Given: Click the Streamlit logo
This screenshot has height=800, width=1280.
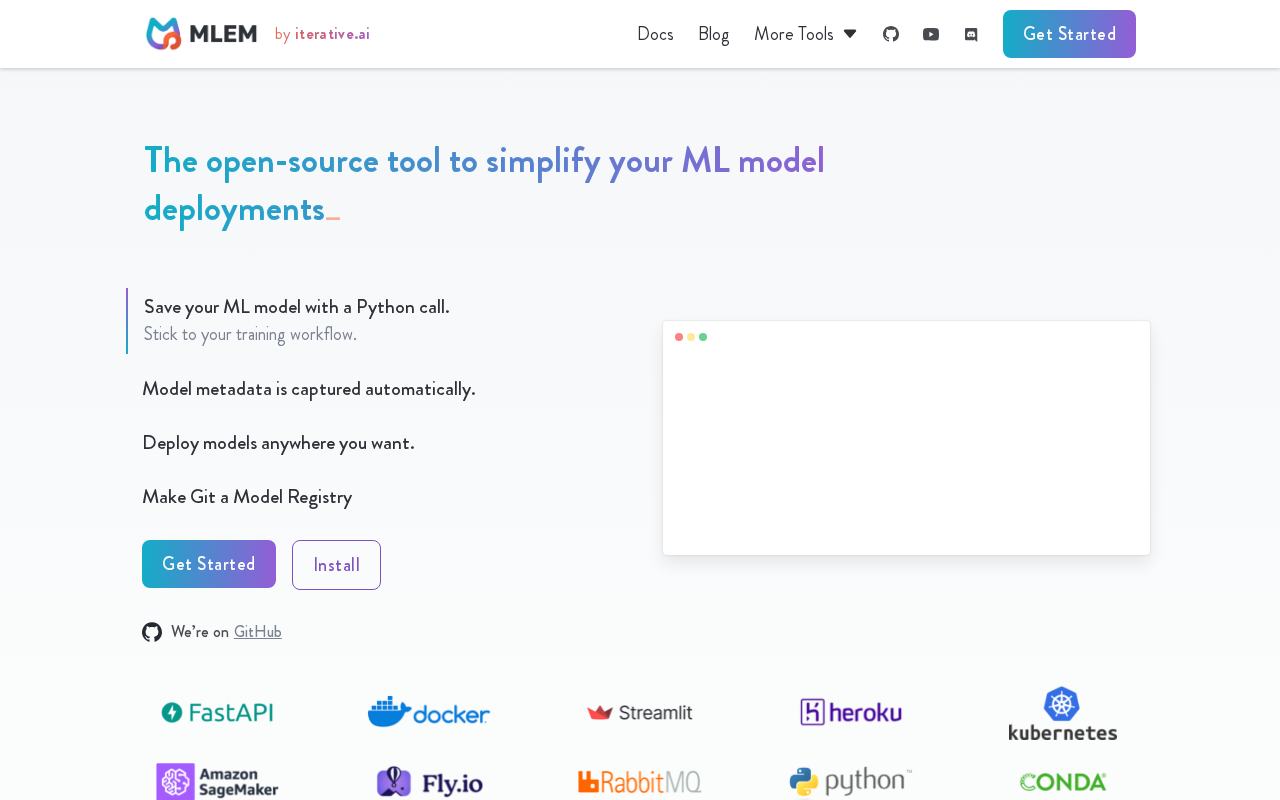Looking at the screenshot, I should tap(640, 713).
